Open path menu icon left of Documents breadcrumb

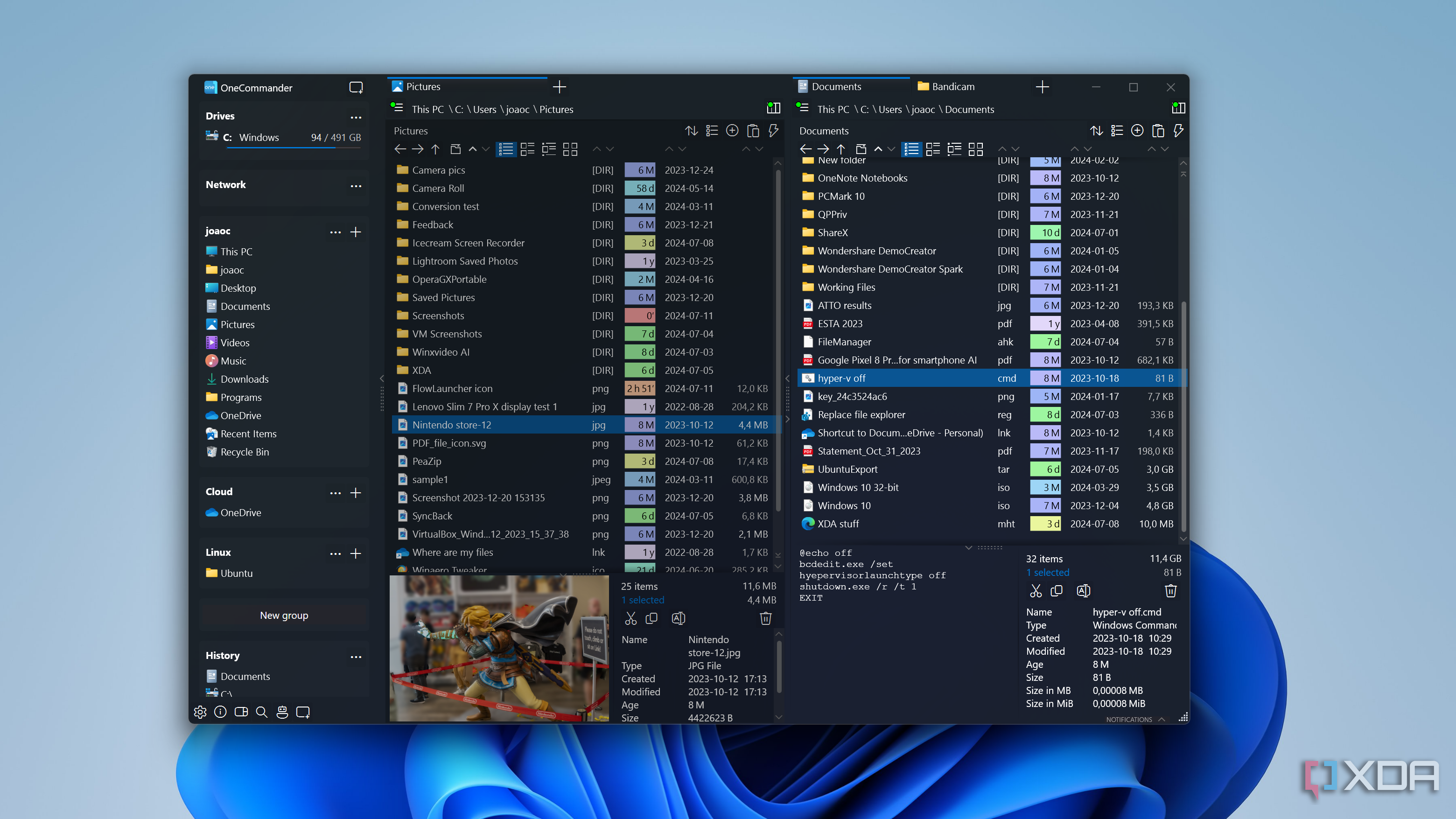pos(803,107)
